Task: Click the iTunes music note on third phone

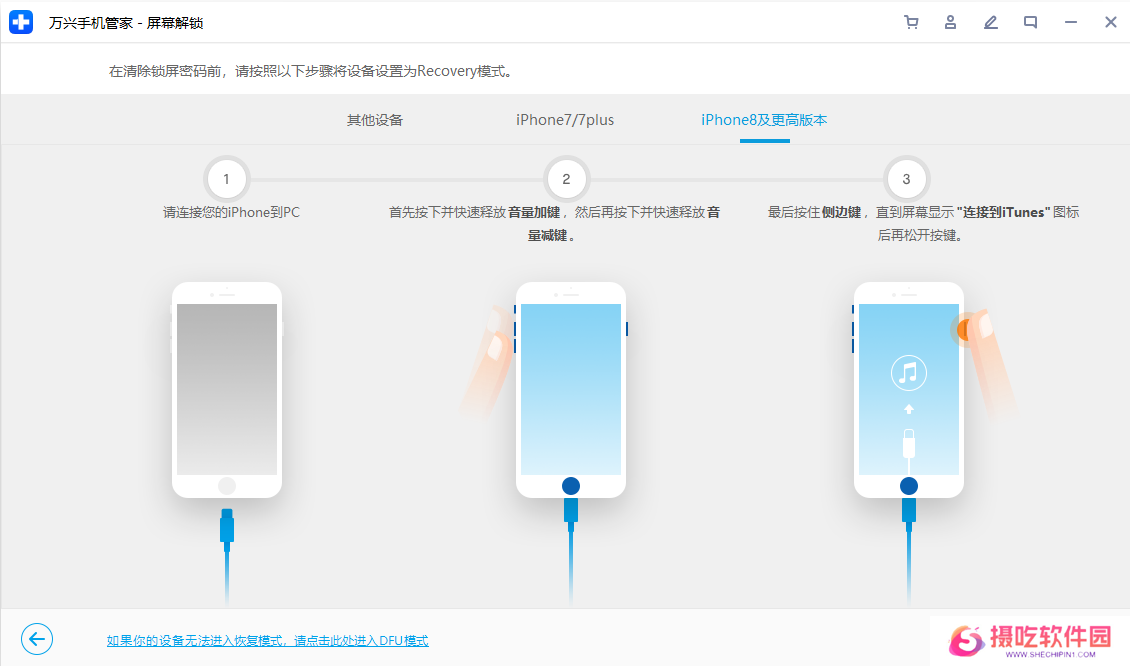Action: tap(908, 373)
